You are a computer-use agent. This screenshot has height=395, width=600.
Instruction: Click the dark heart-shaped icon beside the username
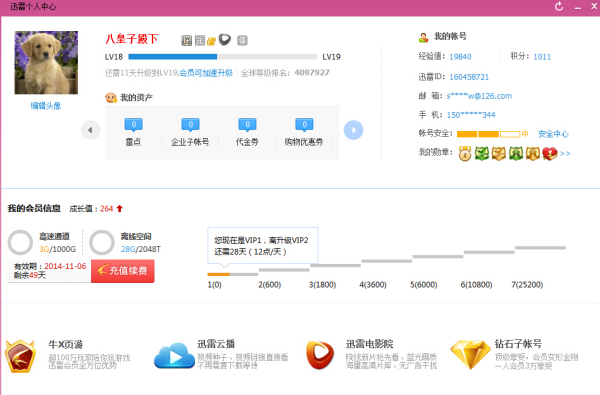[x=225, y=39]
